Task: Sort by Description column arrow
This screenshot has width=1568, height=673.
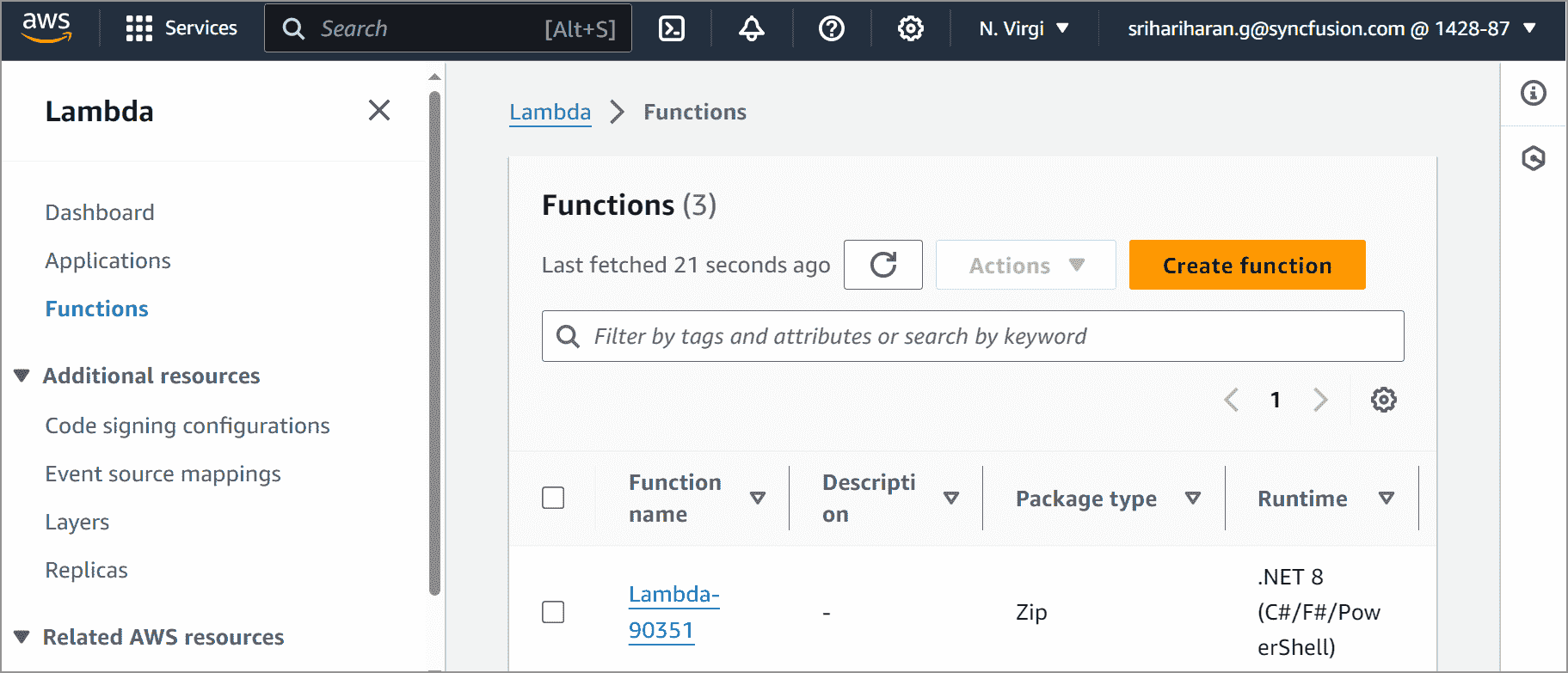Action: coord(951,498)
